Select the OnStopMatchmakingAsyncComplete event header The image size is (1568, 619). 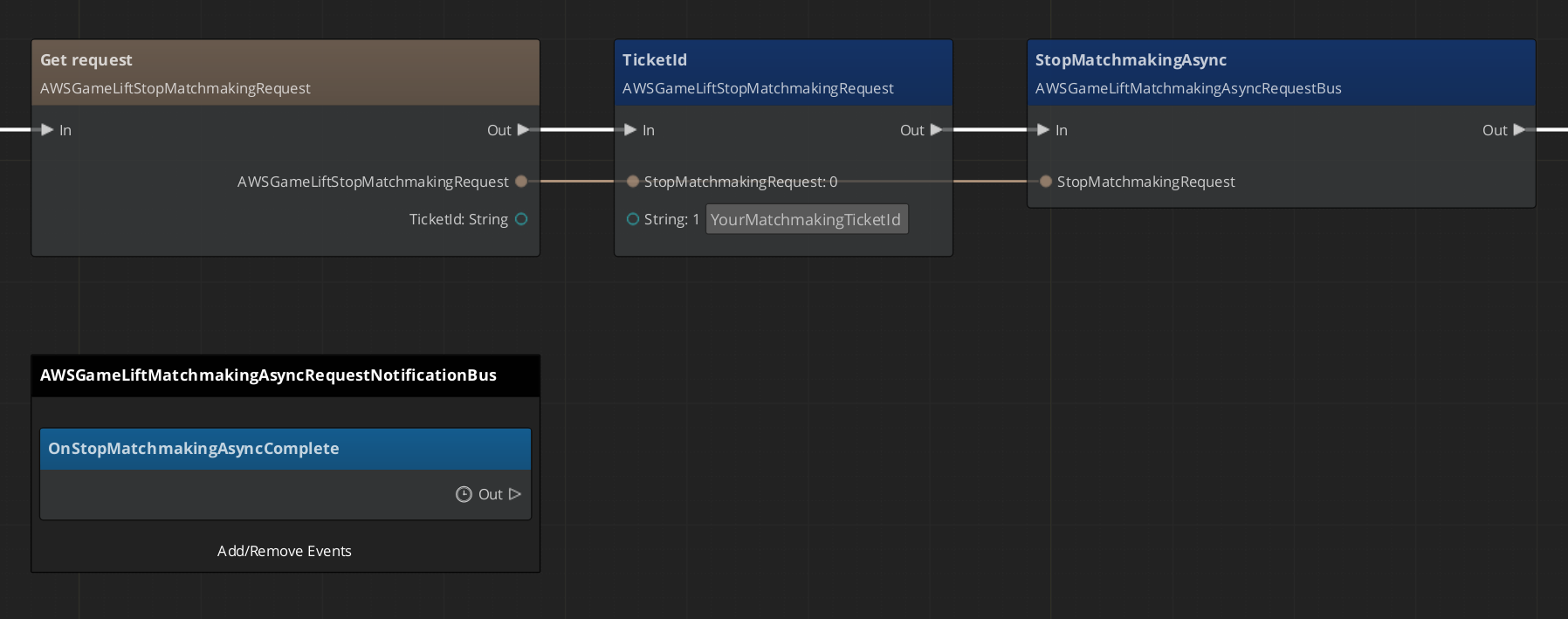(x=194, y=449)
